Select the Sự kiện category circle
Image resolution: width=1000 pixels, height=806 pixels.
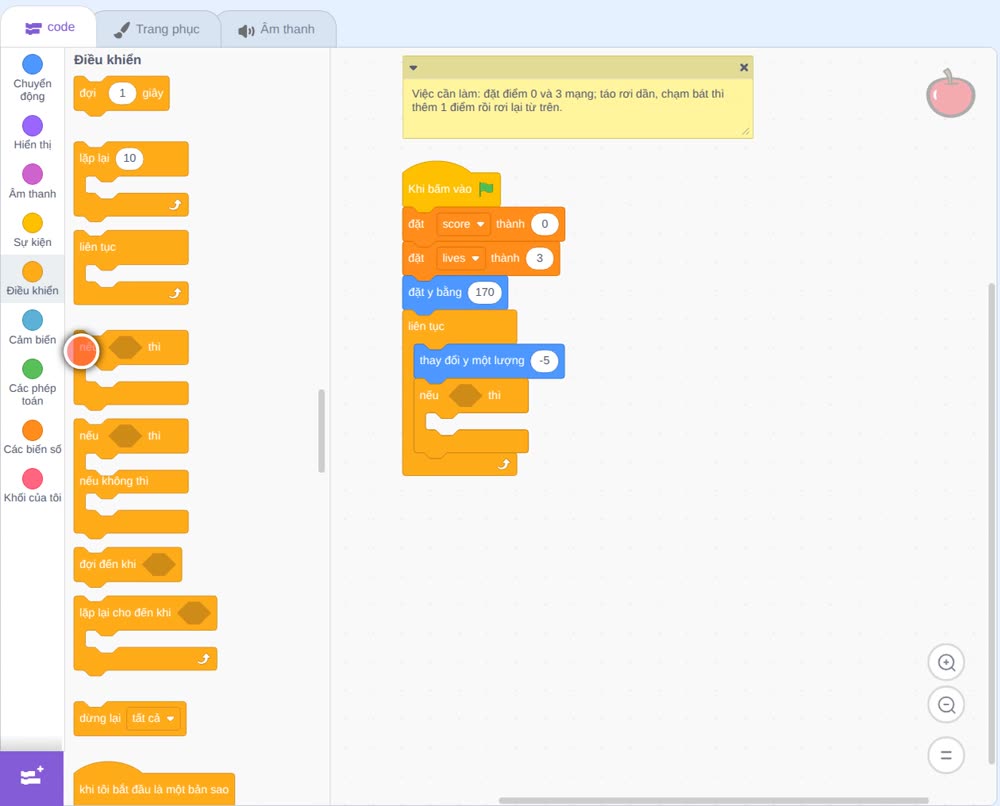point(33,223)
